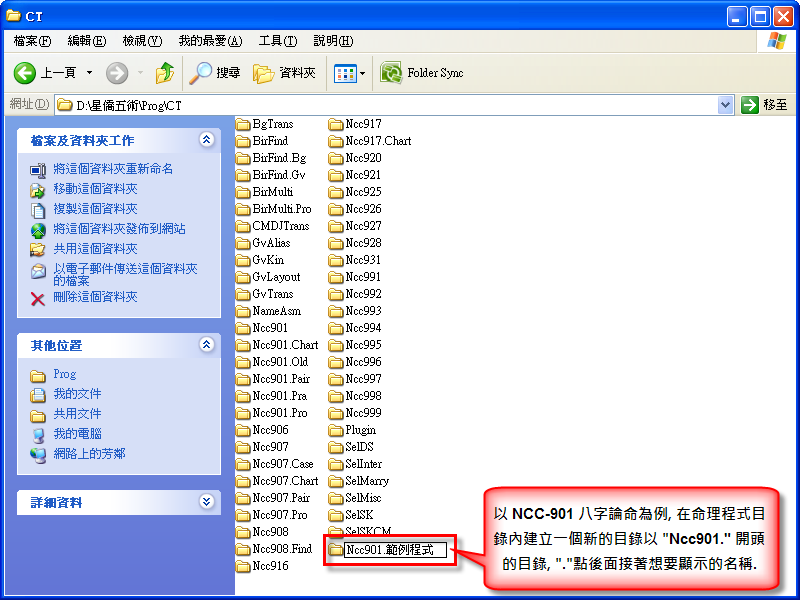Toggle the 資料夾 folders pane button
Viewport: 800px width, 600px height.
pyautogui.click(x=284, y=73)
